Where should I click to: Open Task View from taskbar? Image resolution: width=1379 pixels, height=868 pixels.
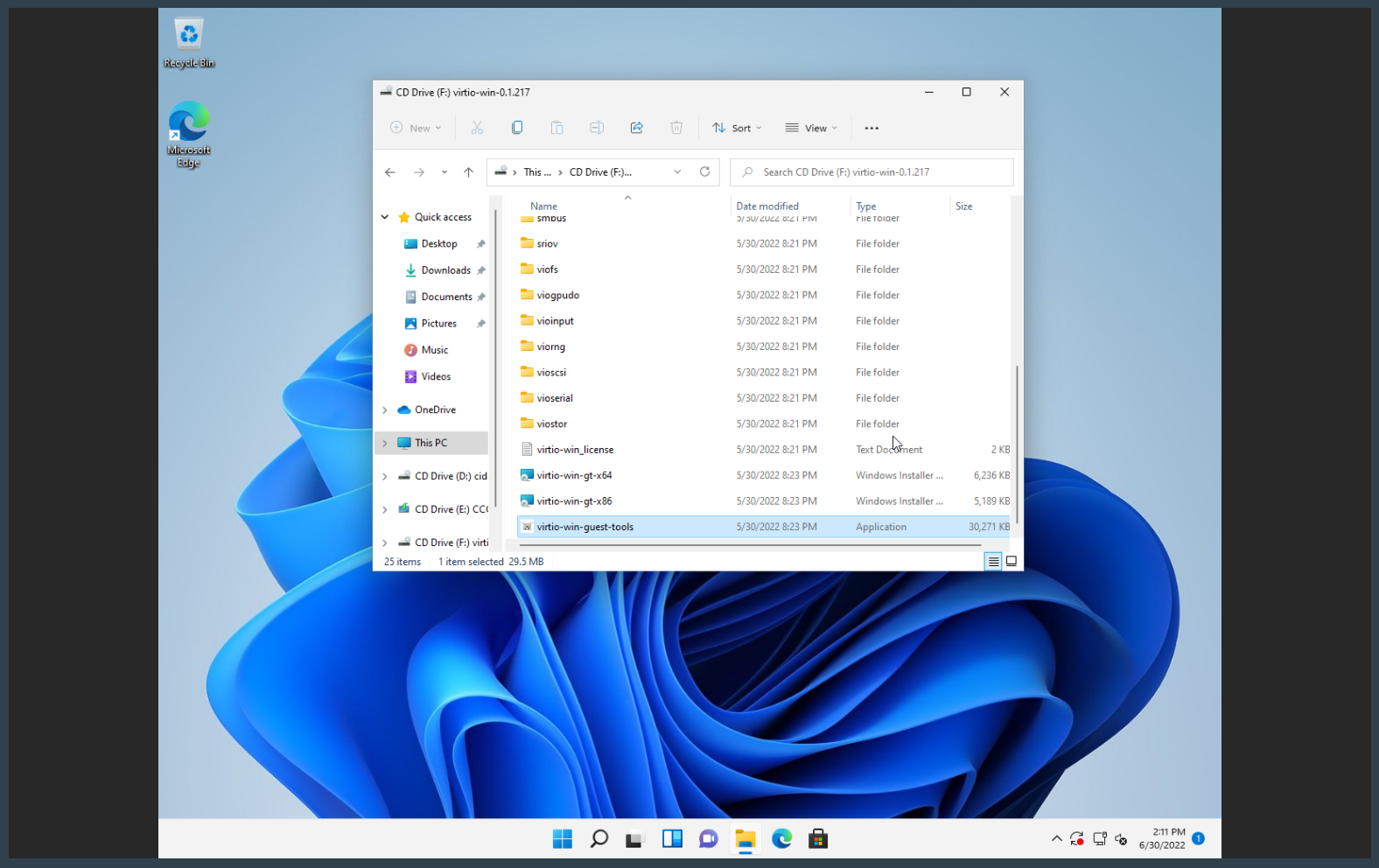point(635,839)
